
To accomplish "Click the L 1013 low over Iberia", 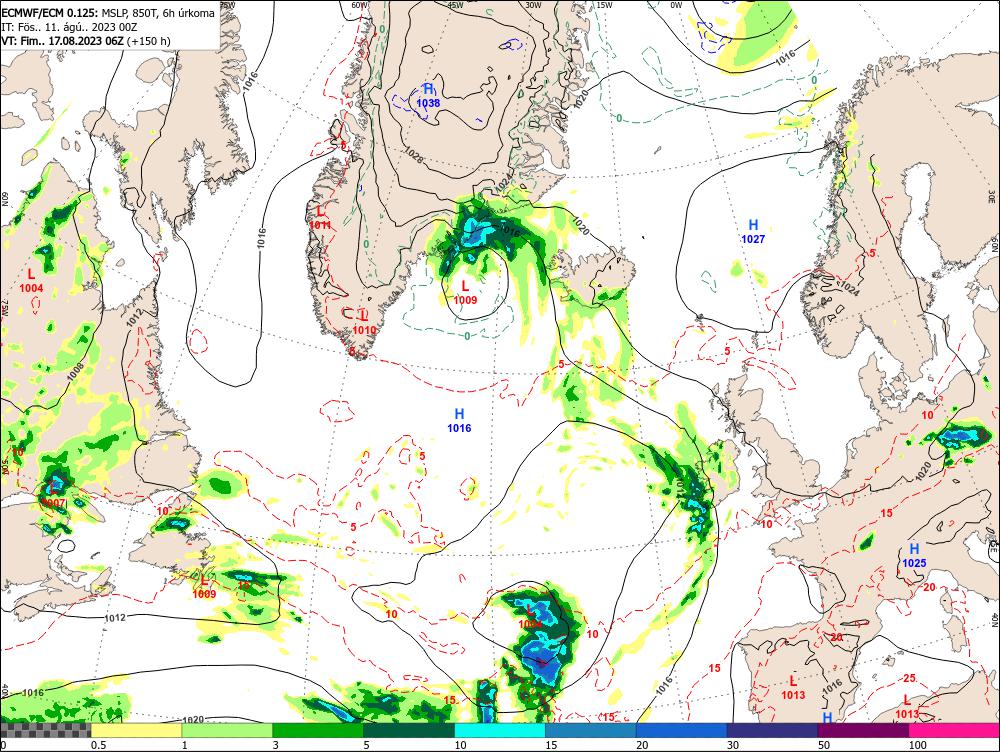I will pos(793,688).
